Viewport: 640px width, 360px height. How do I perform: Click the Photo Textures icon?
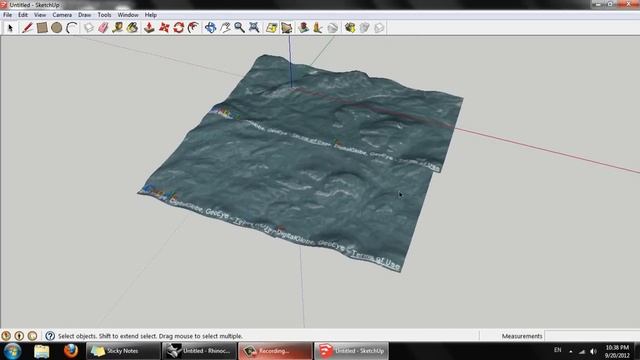click(318, 28)
